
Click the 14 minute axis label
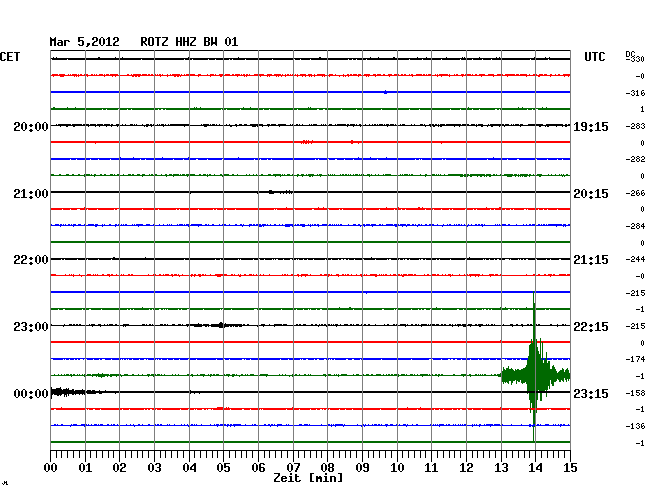pos(536,467)
